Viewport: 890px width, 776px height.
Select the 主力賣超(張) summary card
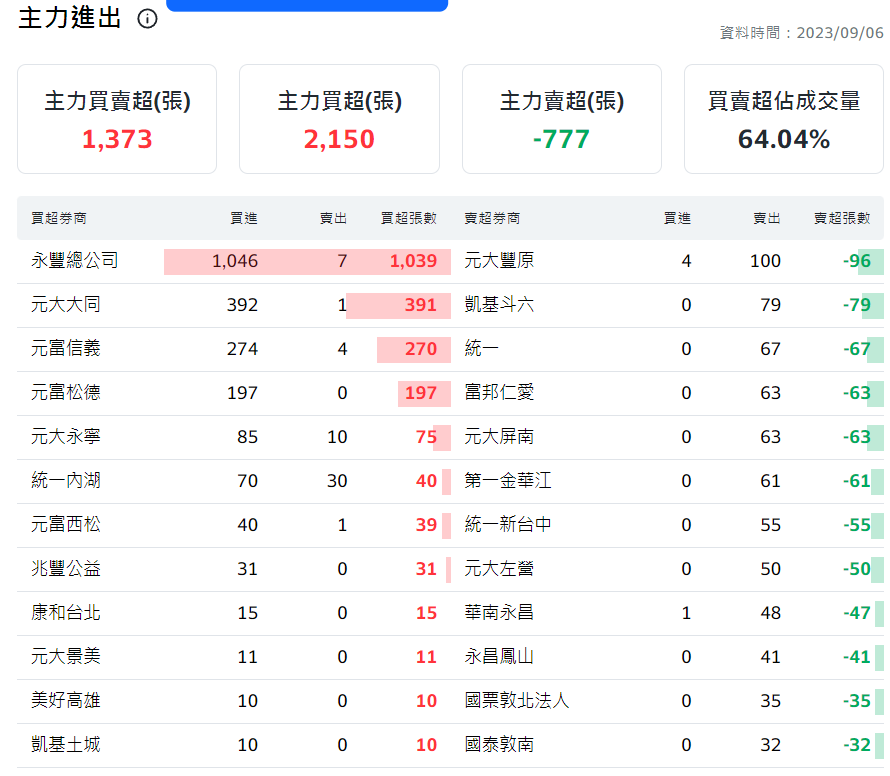pyautogui.click(x=561, y=119)
